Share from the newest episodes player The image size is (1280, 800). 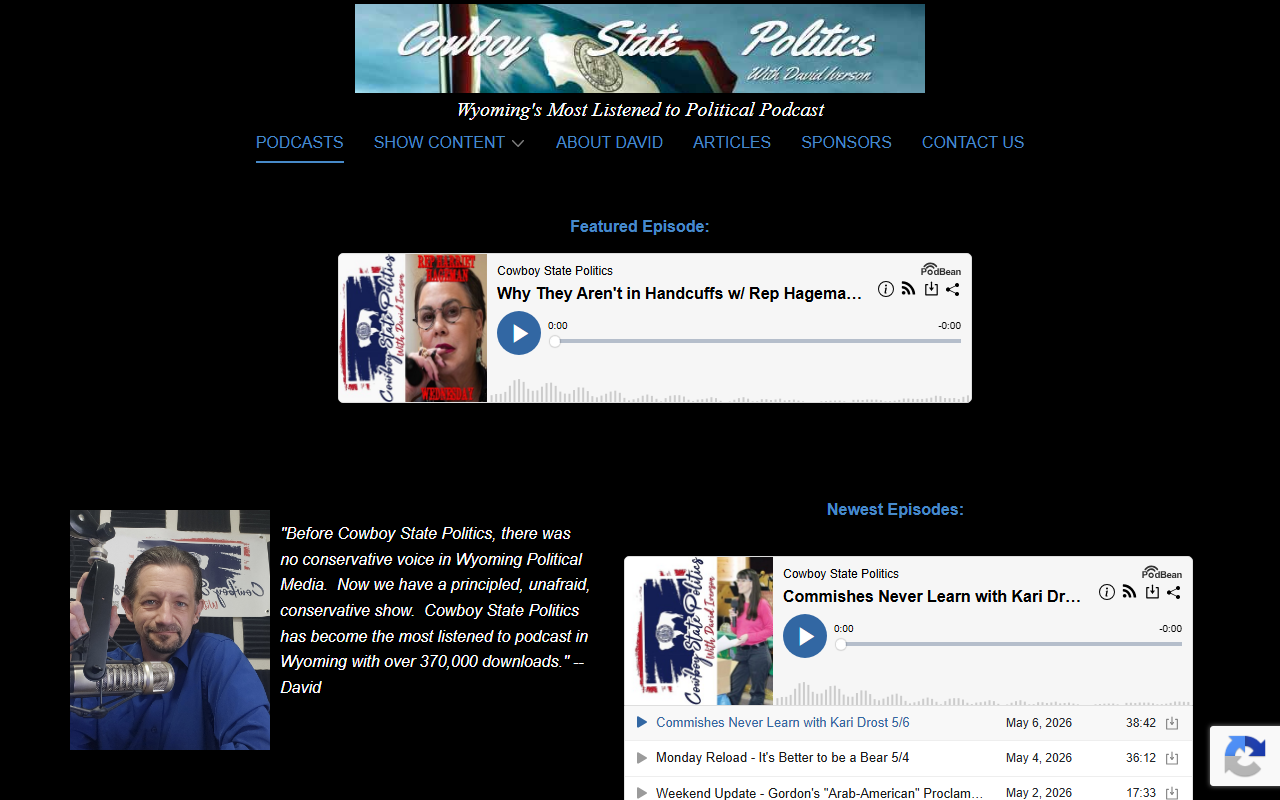(x=1174, y=592)
